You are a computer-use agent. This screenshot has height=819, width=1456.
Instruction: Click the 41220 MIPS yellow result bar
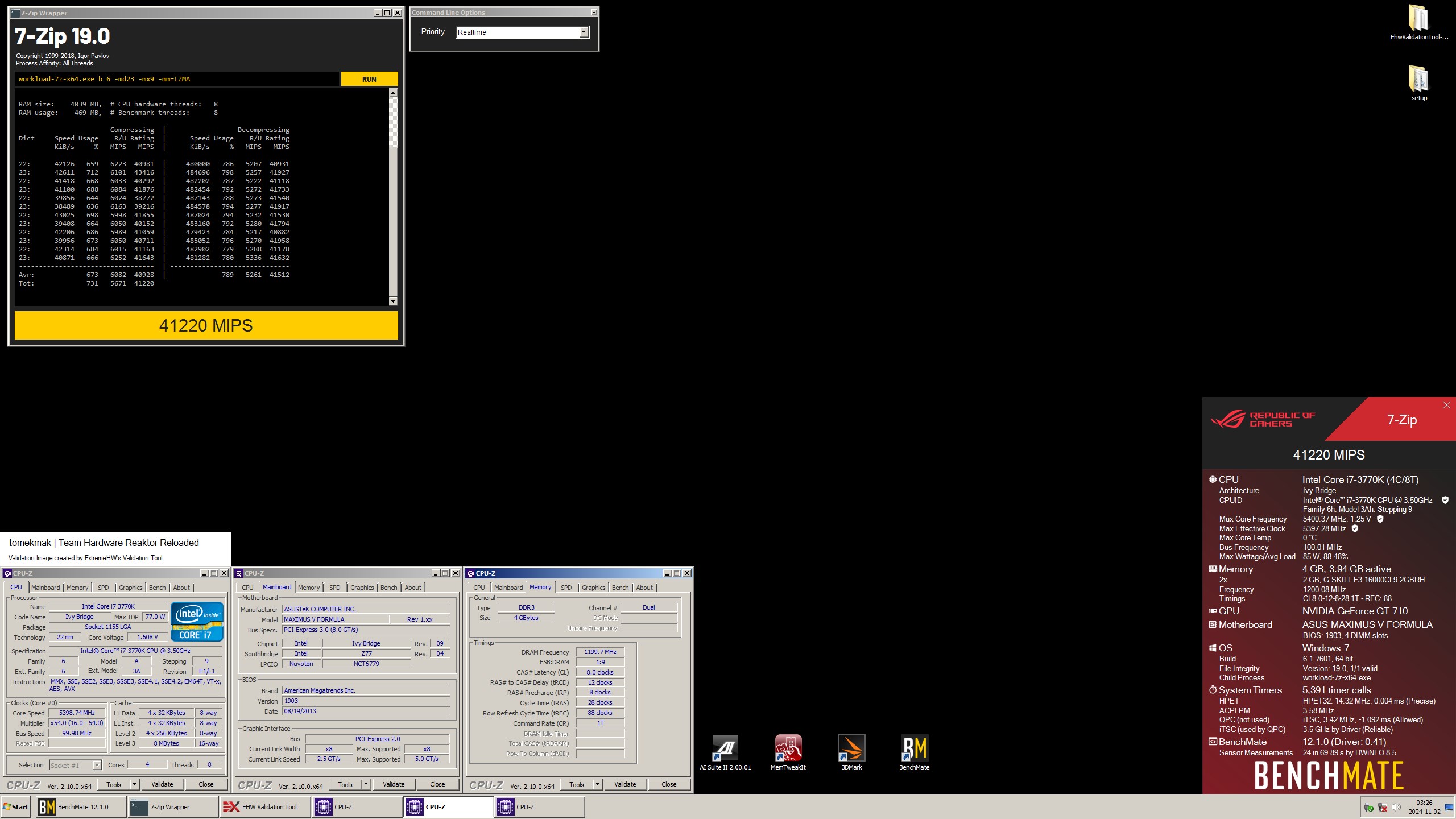coord(206,325)
